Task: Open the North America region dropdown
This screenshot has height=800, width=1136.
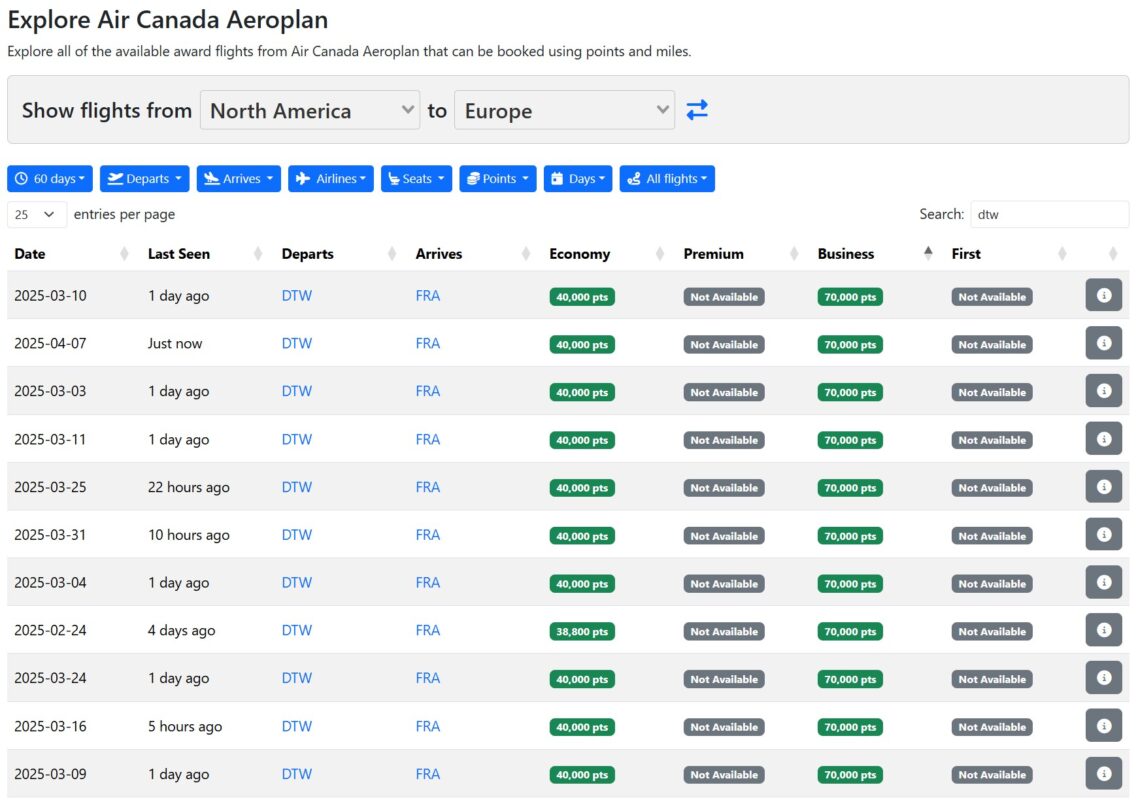Action: tap(309, 110)
